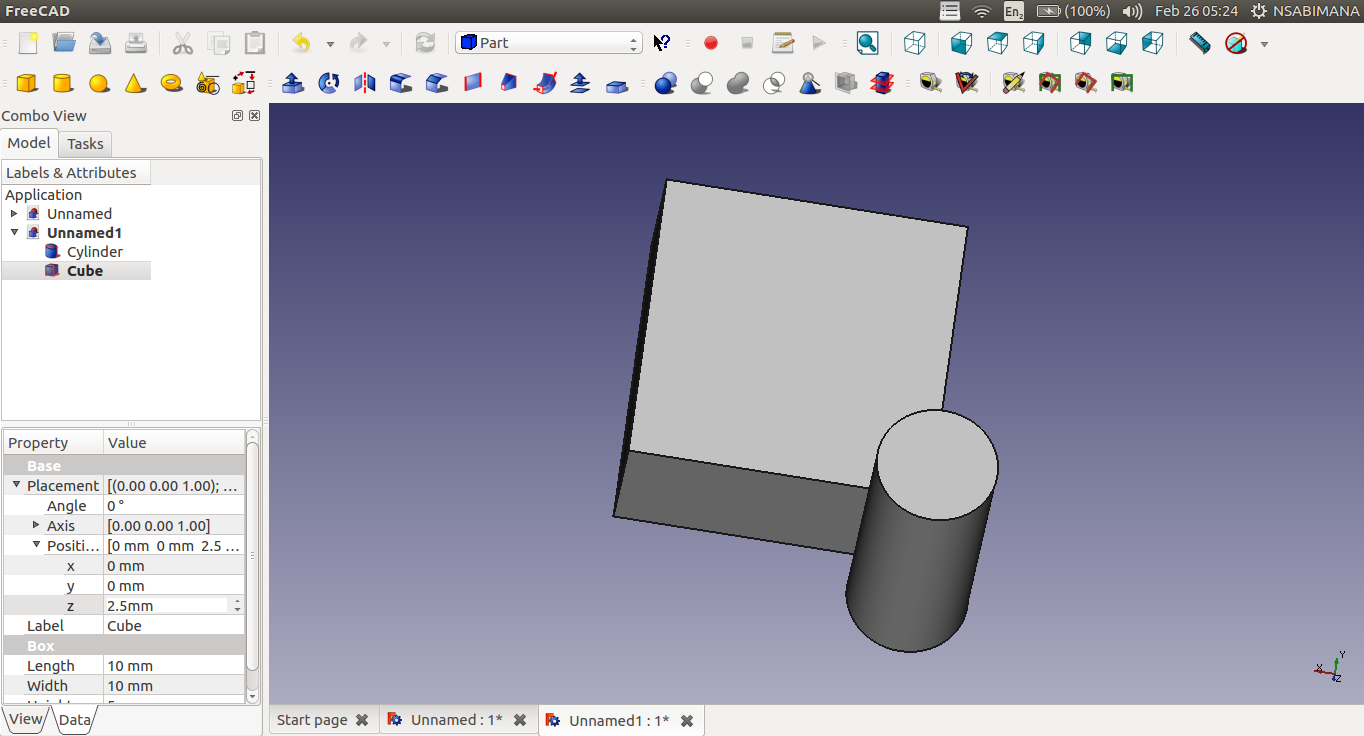Open the Macros dialog notepad icon
Screen dimensions: 1364x736
(x=783, y=43)
